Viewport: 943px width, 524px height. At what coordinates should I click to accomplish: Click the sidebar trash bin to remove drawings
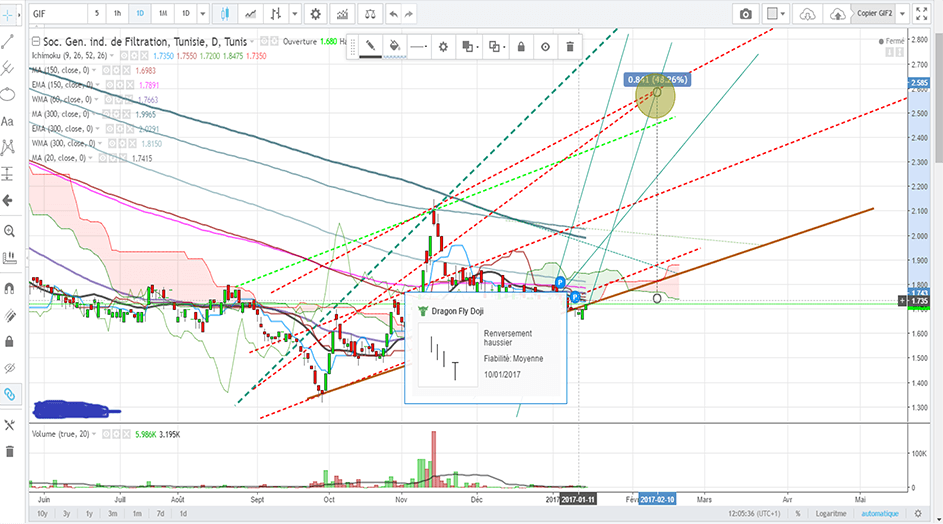coord(9,452)
